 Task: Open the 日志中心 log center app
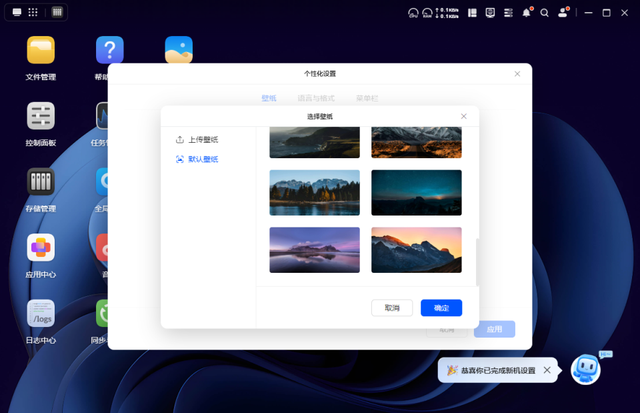41,313
